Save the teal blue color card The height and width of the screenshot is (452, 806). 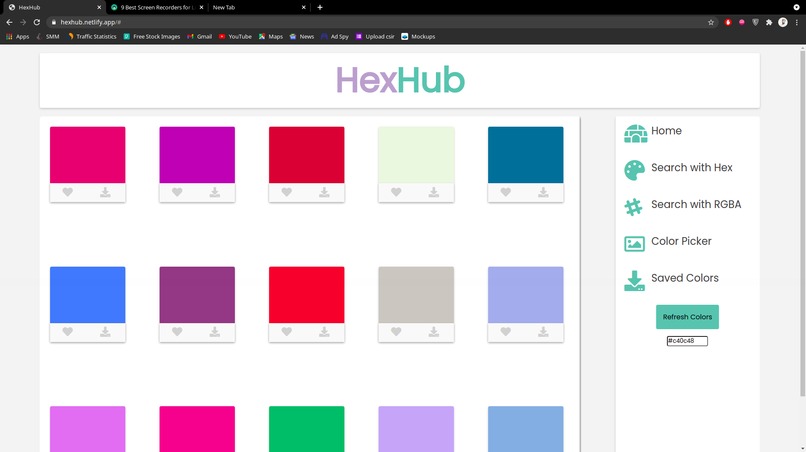point(543,192)
